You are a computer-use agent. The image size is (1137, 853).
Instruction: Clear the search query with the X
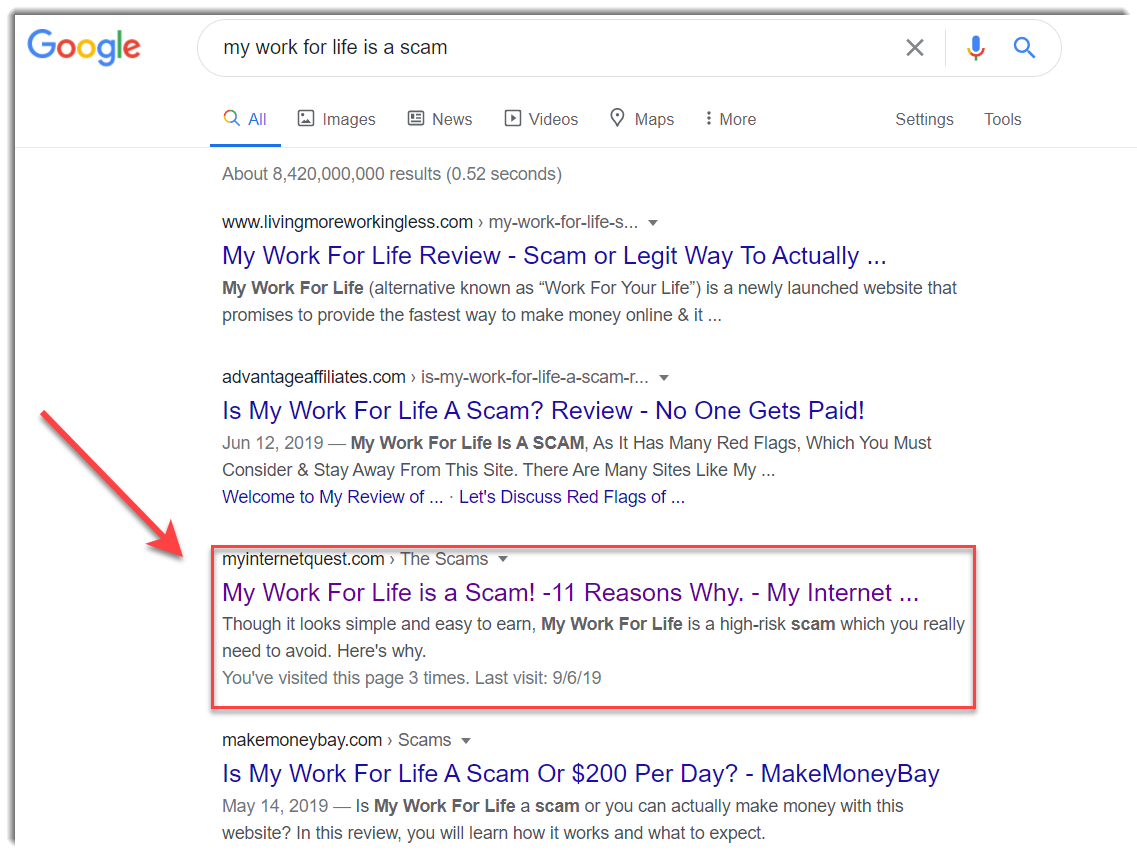pyautogui.click(x=914, y=48)
